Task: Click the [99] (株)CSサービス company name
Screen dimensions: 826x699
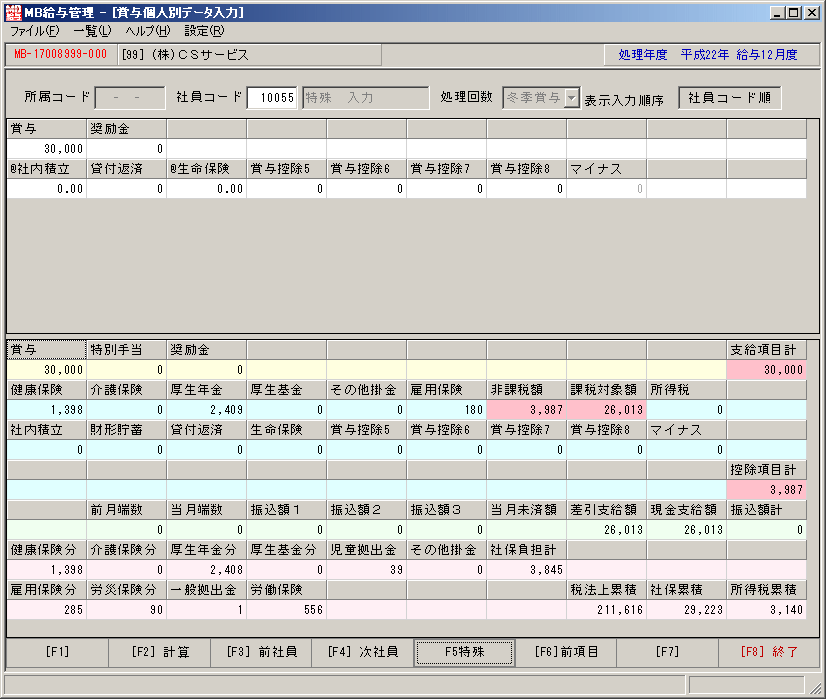Action: coord(185,55)
